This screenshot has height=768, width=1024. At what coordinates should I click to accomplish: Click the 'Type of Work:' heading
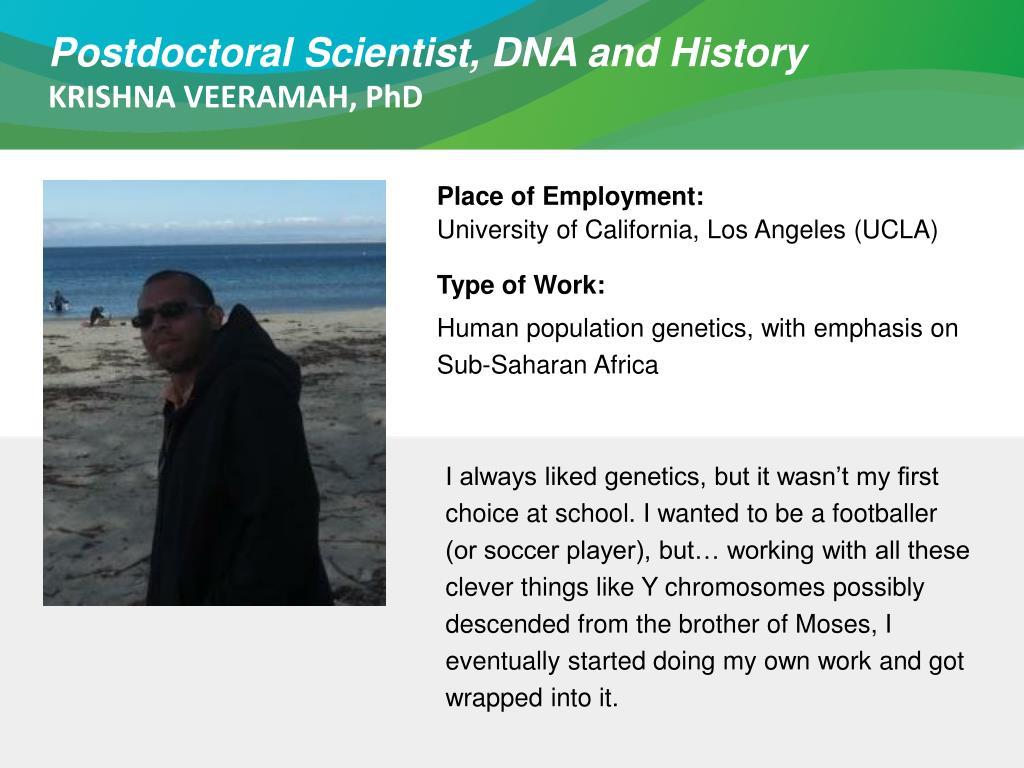[520, 285]
